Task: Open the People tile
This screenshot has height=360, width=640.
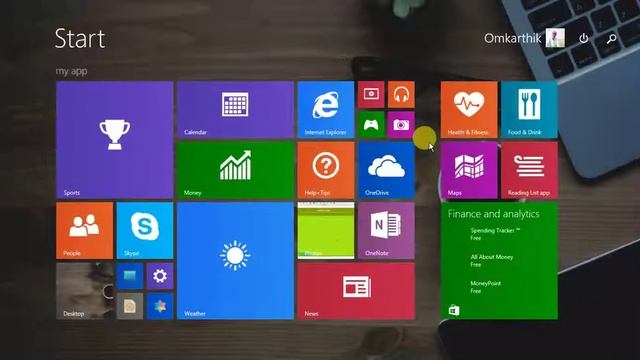Action: 84,231
